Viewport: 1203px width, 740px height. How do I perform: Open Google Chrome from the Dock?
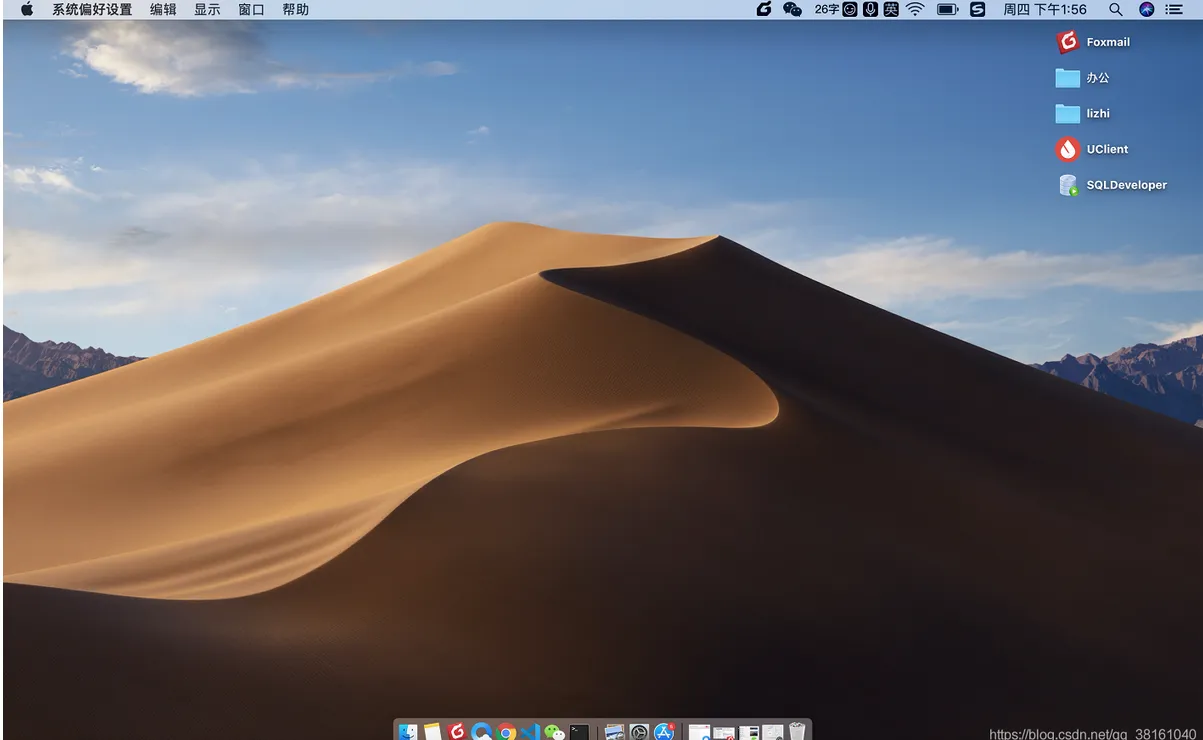tap(506, 732)
